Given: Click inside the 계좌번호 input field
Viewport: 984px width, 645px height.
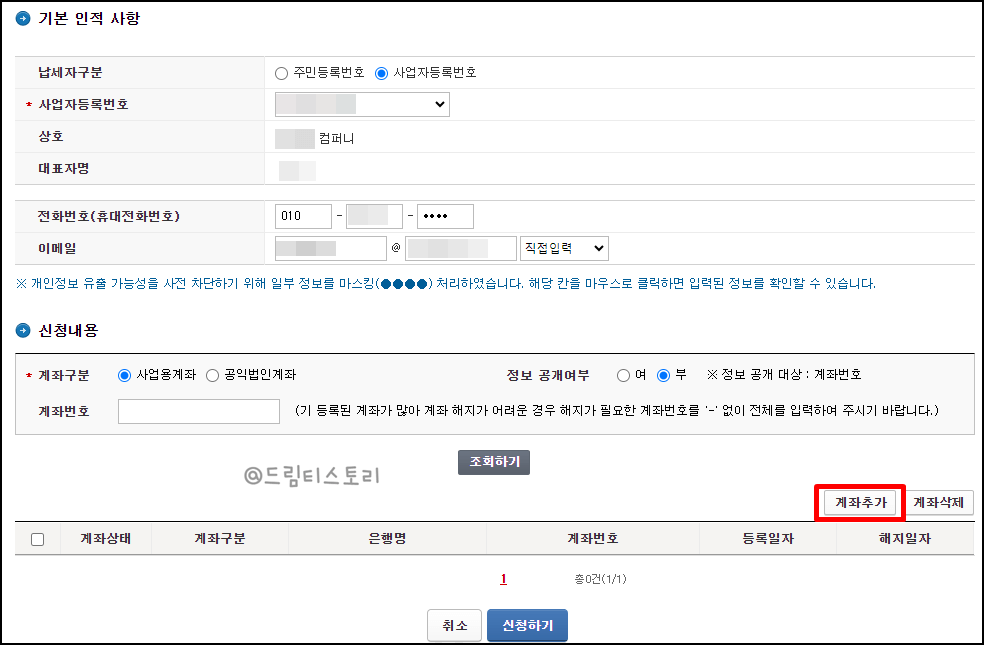Looking at the screenshot, I should point(198,411).
